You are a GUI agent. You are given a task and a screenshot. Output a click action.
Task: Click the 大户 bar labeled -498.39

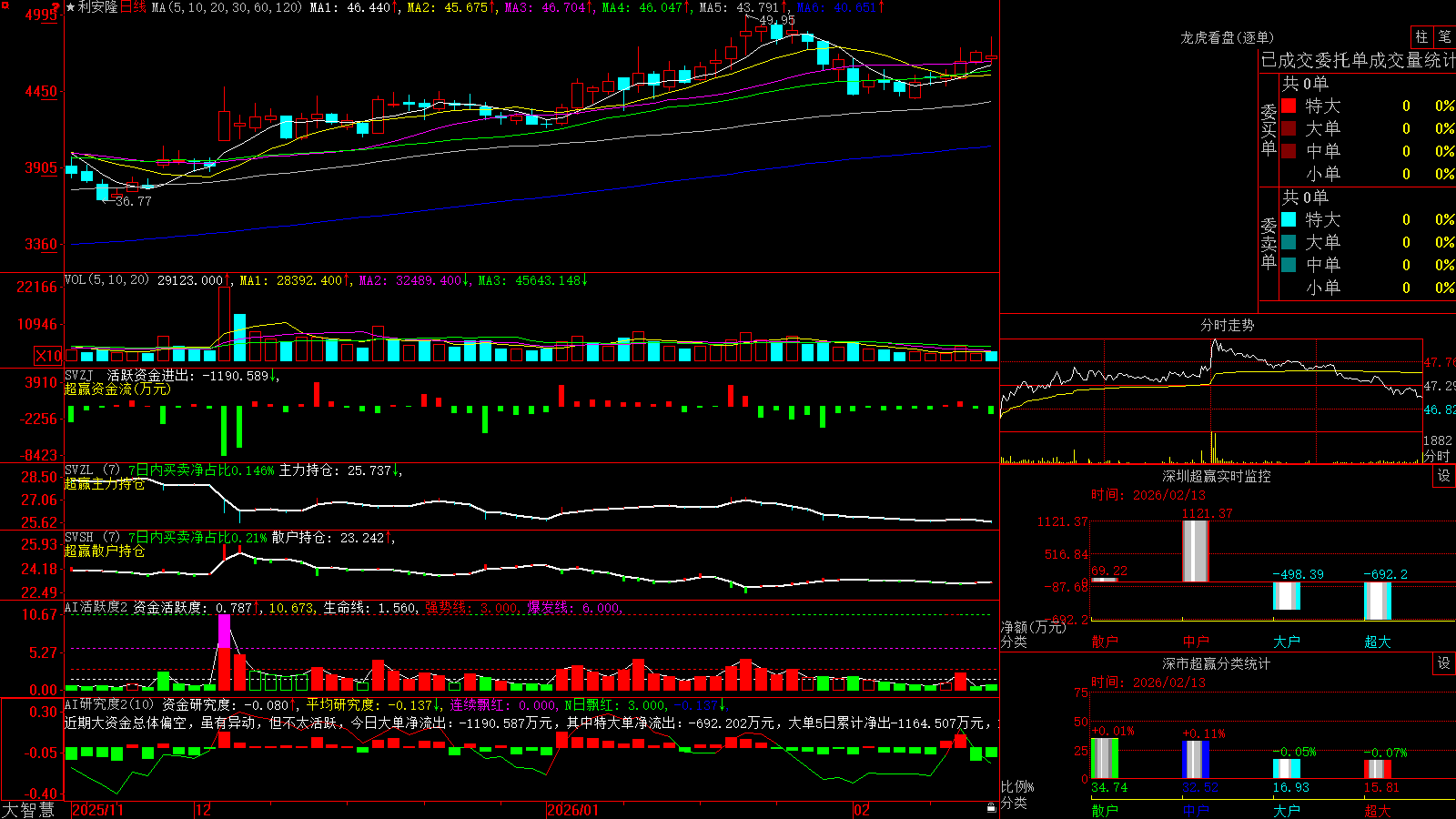(x=1287, y=596)
